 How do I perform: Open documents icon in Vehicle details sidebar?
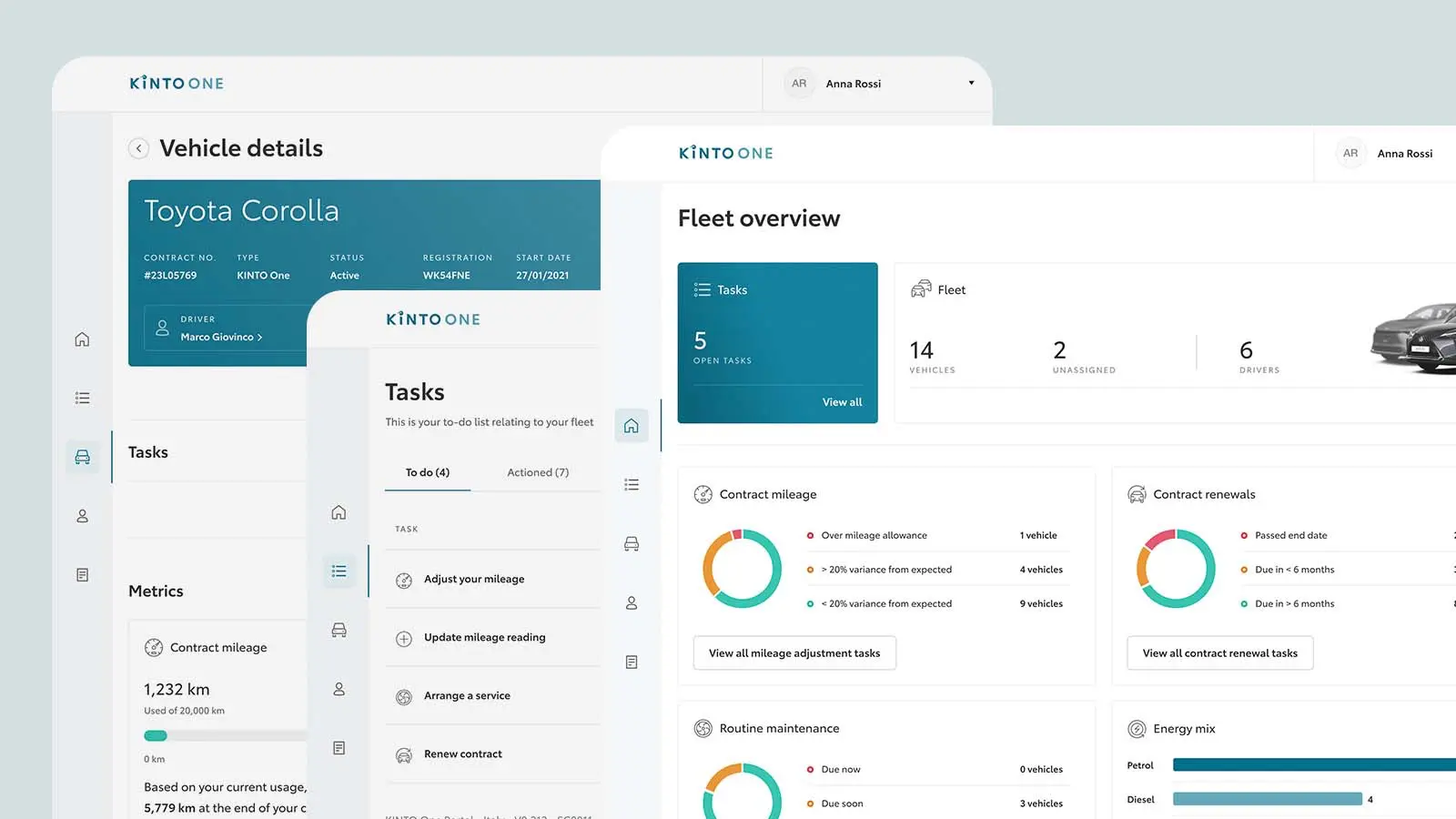[x=82, y=575]
